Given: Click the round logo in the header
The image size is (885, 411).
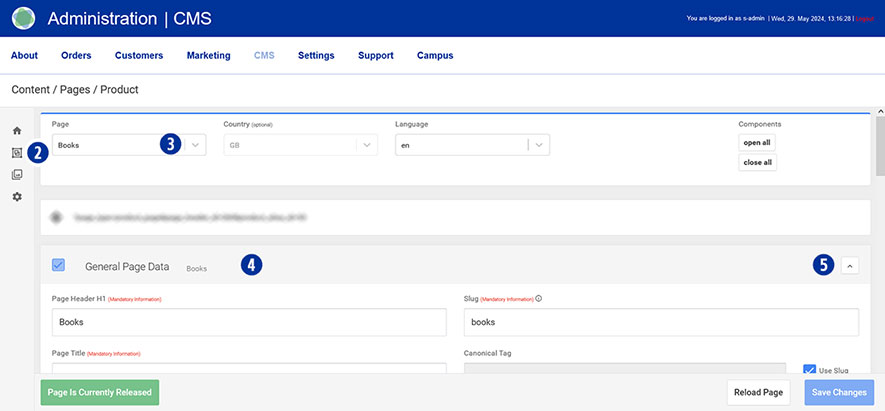Looking at the screenshot, I should (x=23, y=18).
